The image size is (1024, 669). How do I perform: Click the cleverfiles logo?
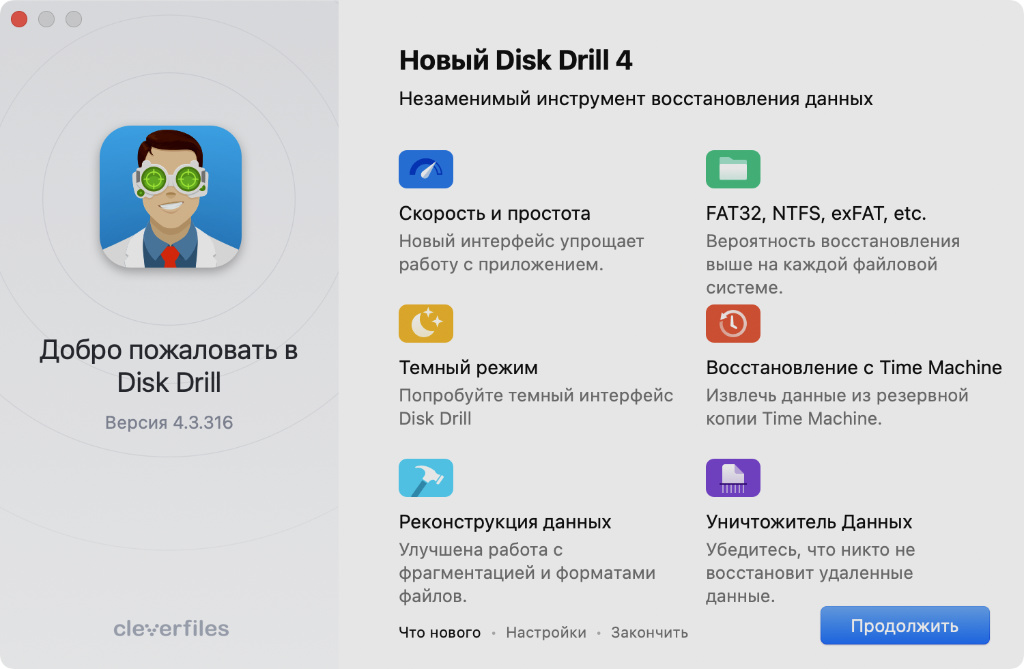(171, 628)
